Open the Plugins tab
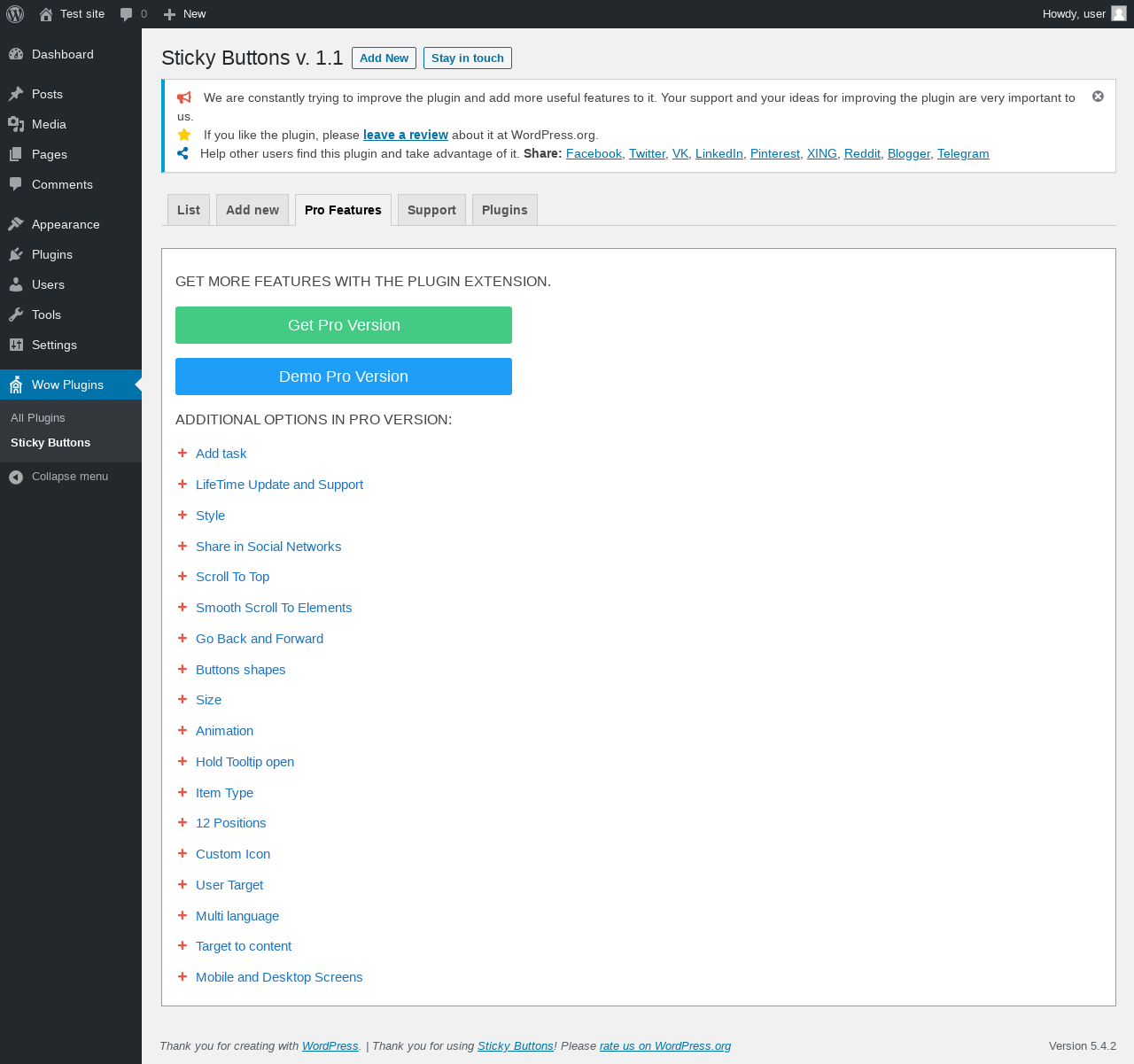Screen dimensions: 1134x1064 coord(505,210)
